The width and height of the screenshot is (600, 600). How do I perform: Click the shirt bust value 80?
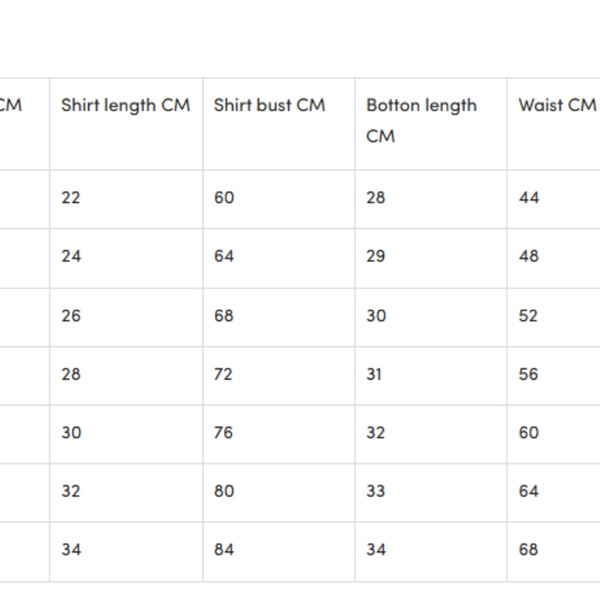[x=224, y=491]
